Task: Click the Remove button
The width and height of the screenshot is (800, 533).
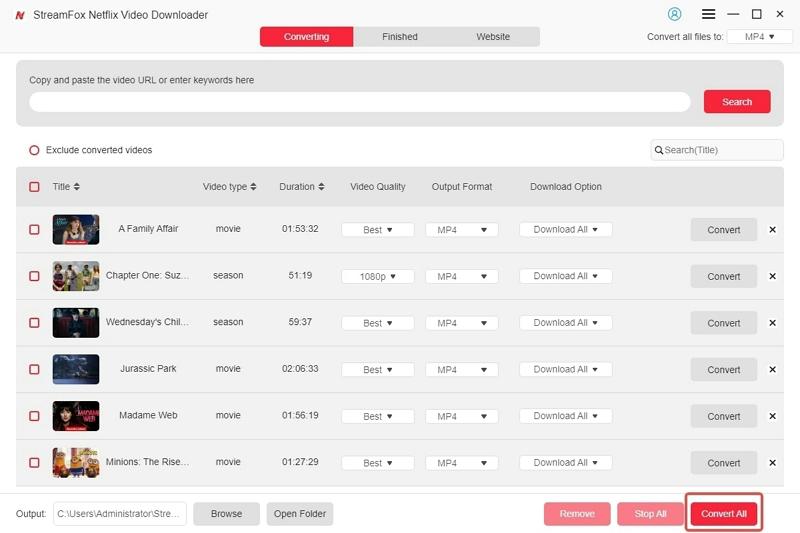Action: pos(577,514)
